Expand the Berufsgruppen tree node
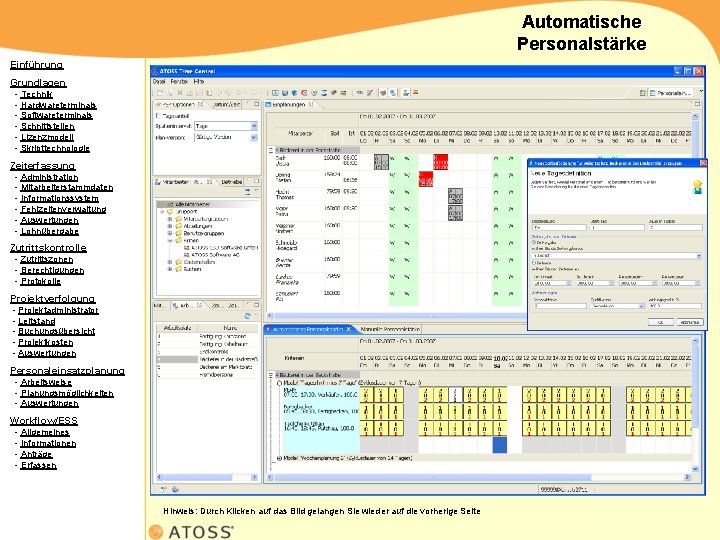Screen dimensions: 720x540 pos(170,233)
